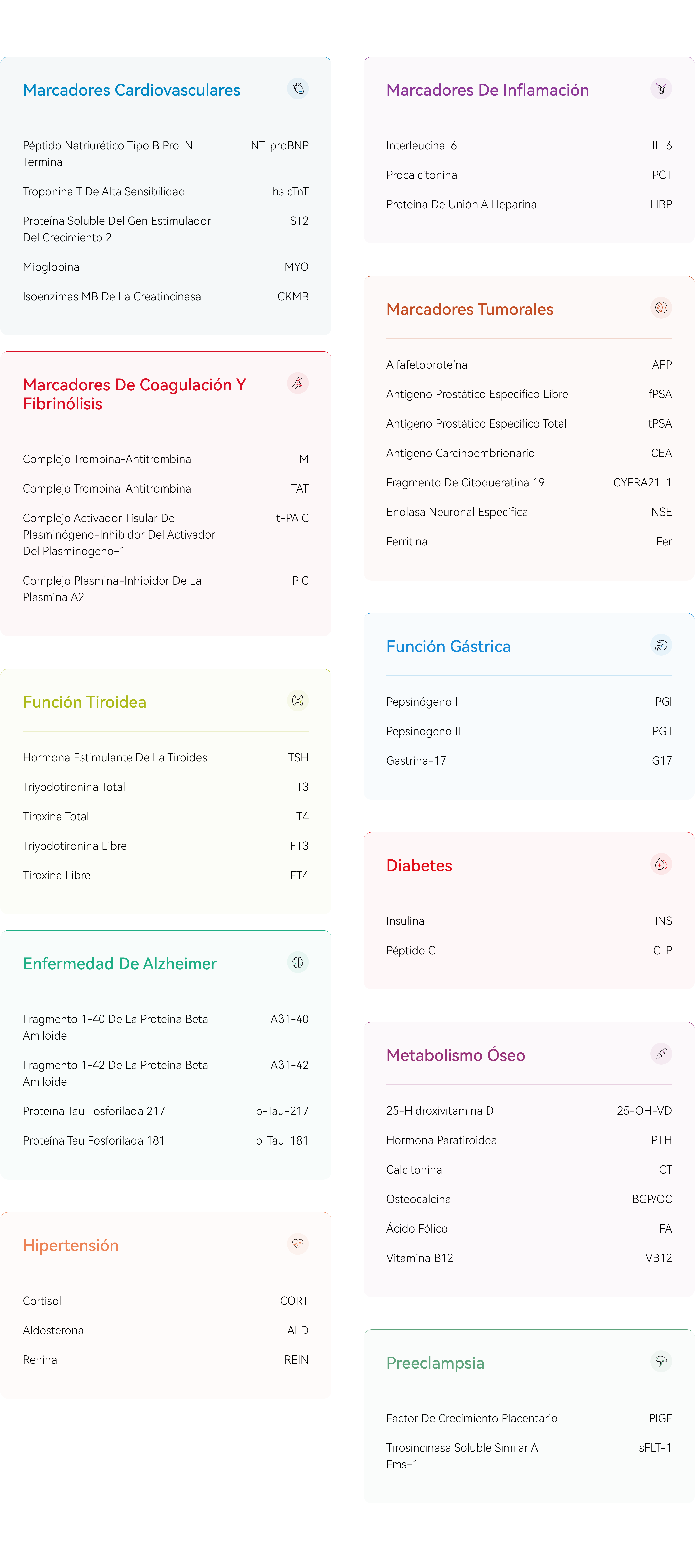Click the Marcadores Tumorales cell icon
Screen dimensions: 695x1568
pyautogui.click(x=661, y=308)
